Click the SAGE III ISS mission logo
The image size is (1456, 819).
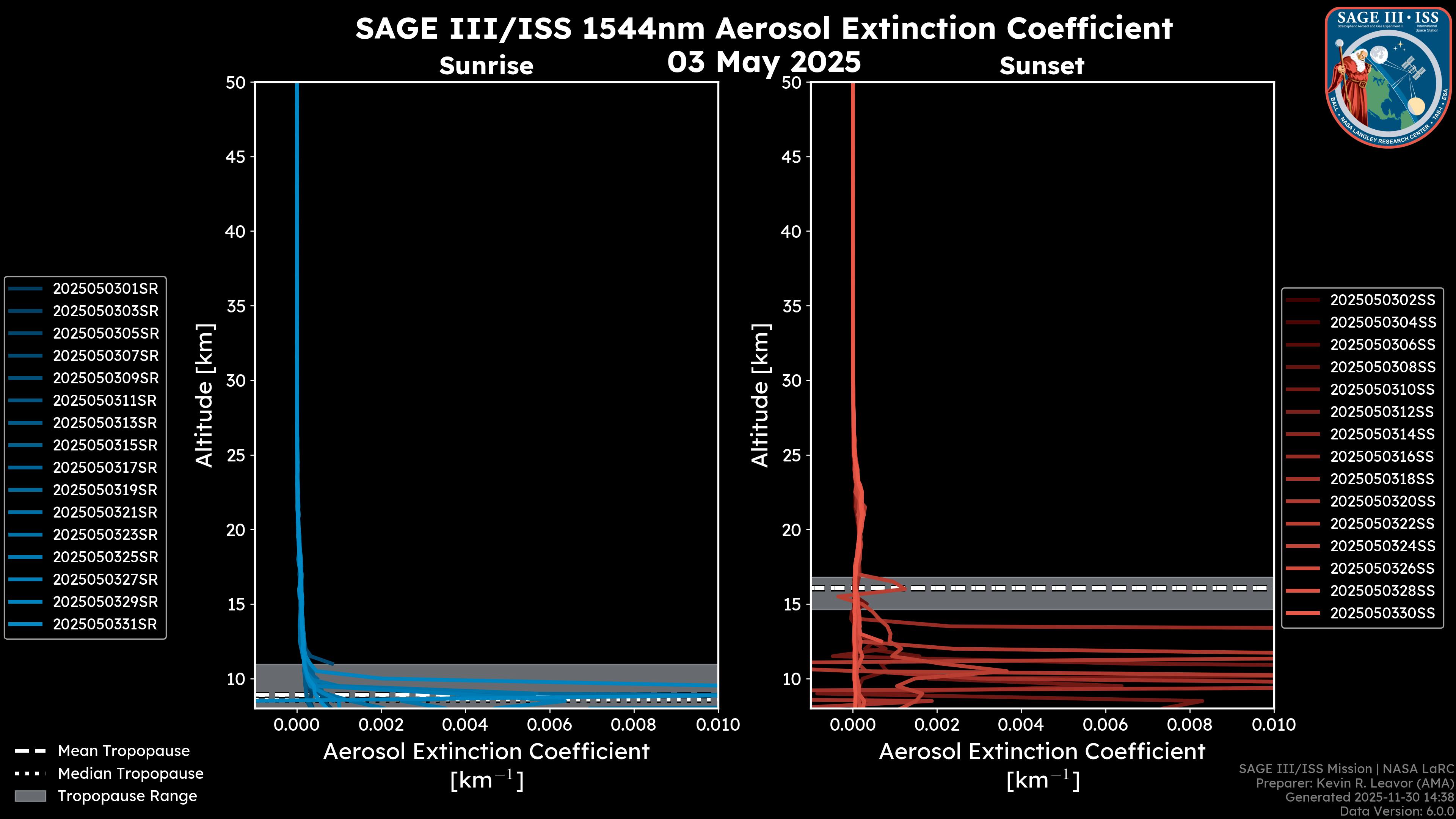[x=1388, y=77]
